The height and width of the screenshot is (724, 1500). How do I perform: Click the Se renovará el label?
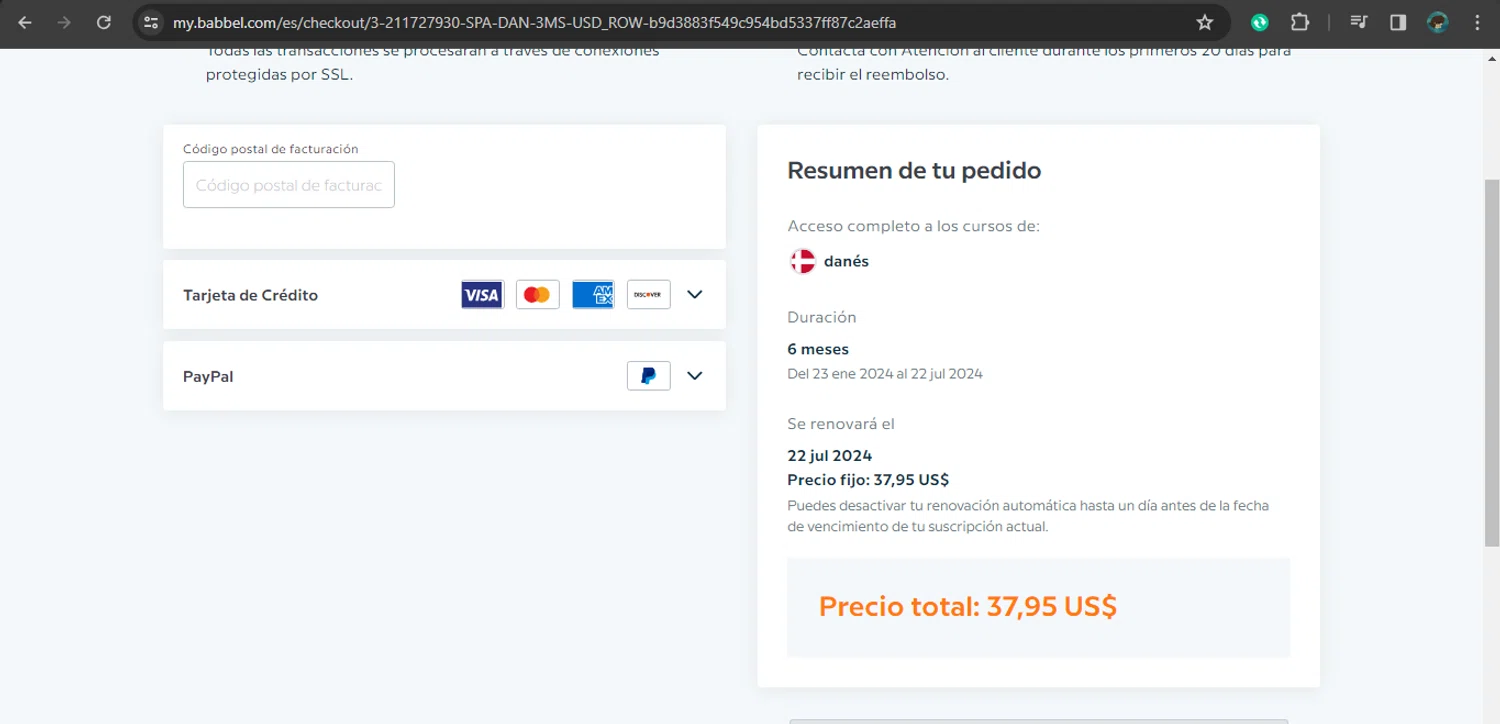click(x=841, y=424)
